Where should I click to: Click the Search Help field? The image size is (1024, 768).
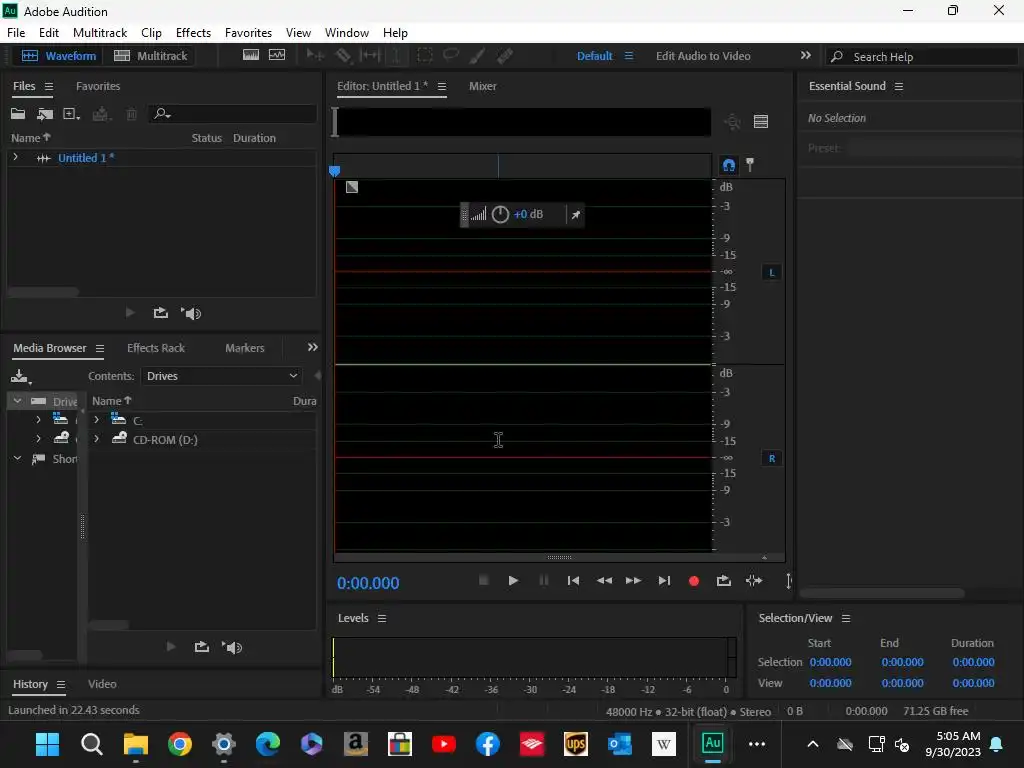click(921, 57)
